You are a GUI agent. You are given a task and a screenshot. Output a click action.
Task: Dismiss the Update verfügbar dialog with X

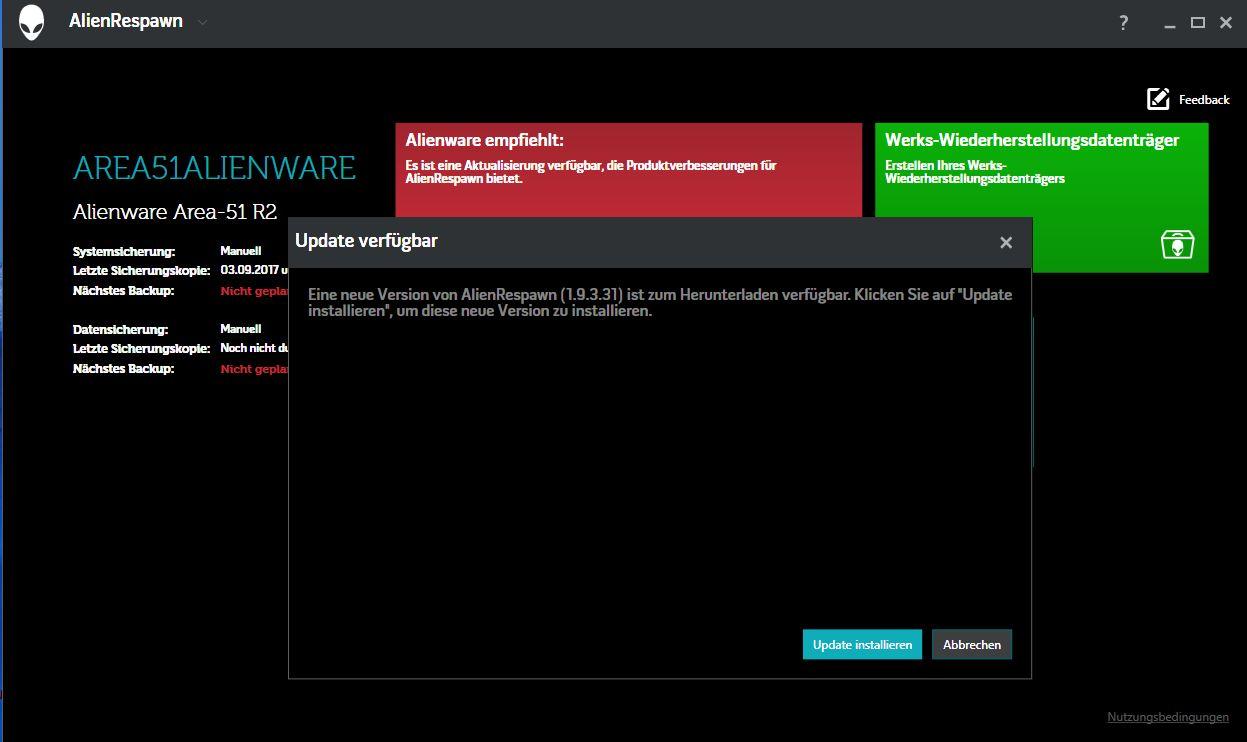point(1006,242)
